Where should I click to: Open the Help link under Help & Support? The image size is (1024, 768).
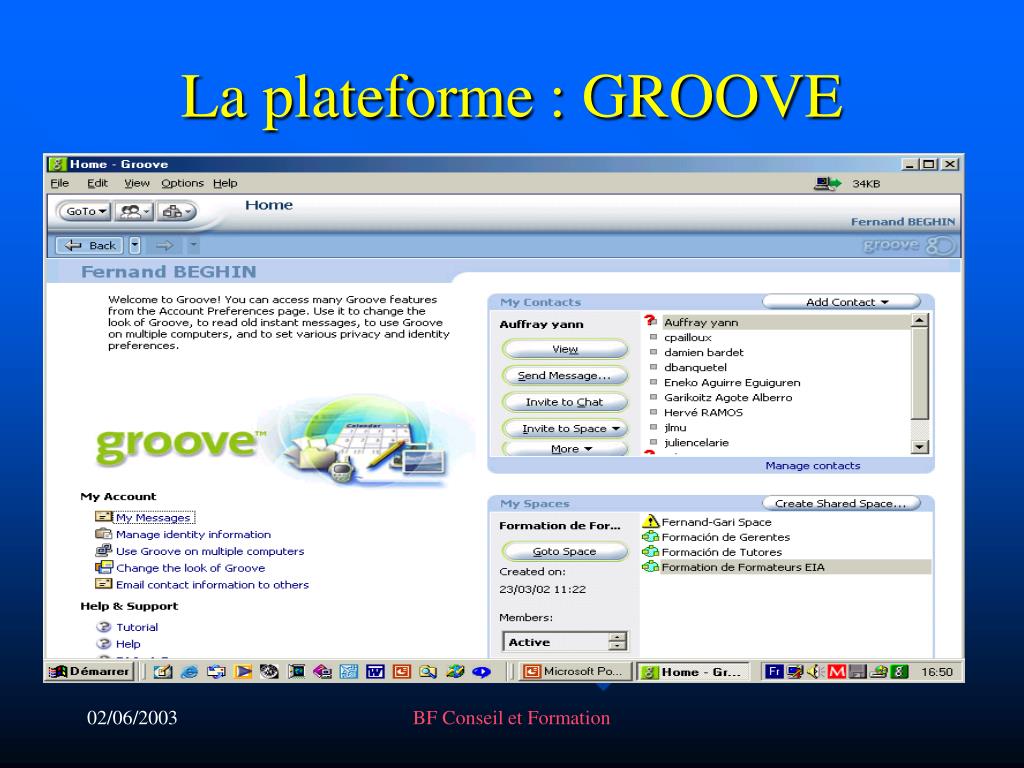128,644
